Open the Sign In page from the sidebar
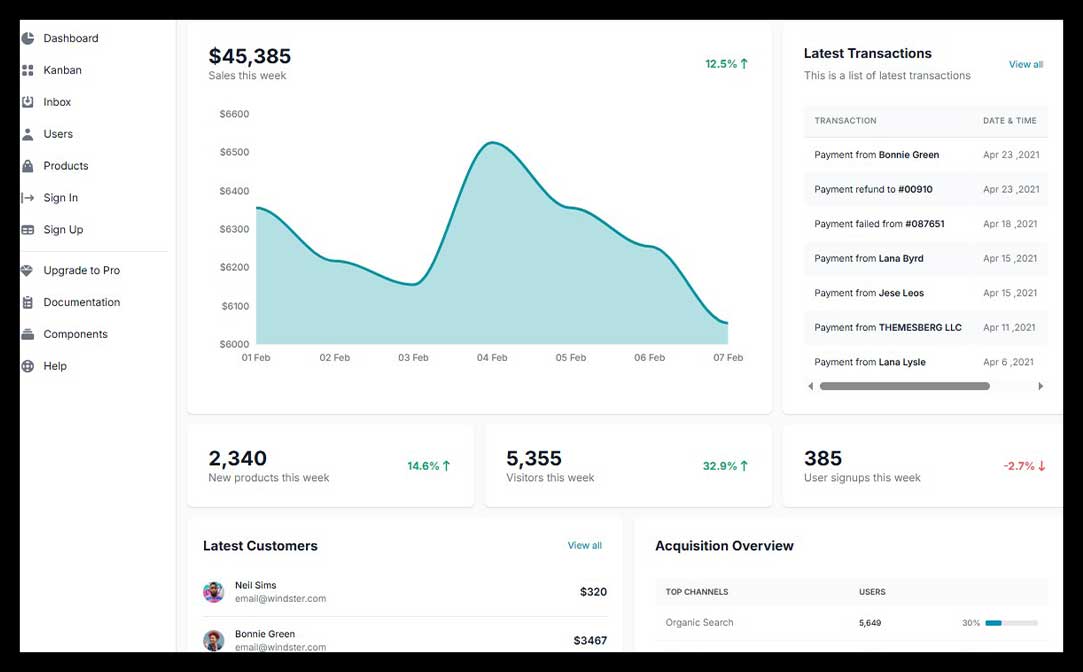The height and width of the screenshot is (672, 1083). tap(62, 198)
